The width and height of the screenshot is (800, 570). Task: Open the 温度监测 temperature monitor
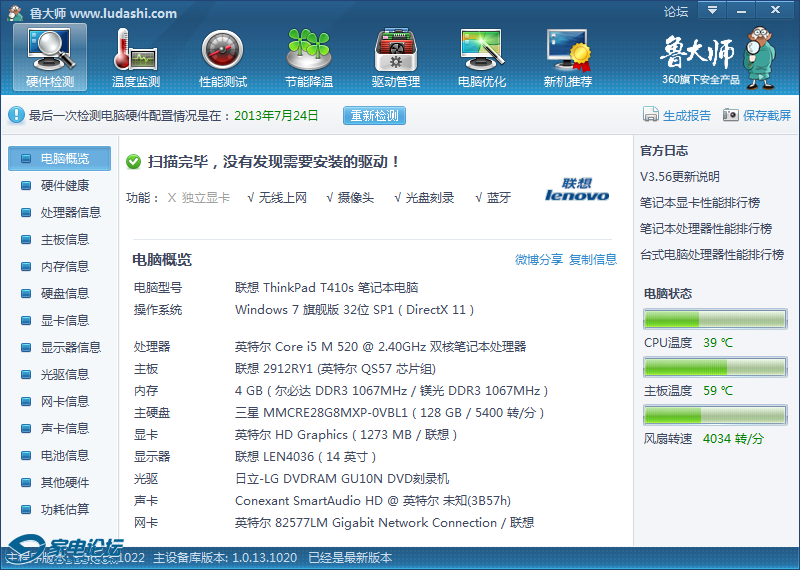(x=136, y=57)
